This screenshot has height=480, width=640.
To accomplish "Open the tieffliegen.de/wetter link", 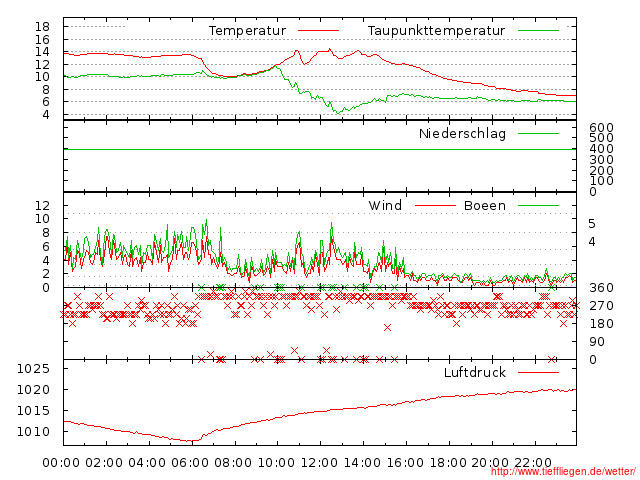I will [563, 471].
